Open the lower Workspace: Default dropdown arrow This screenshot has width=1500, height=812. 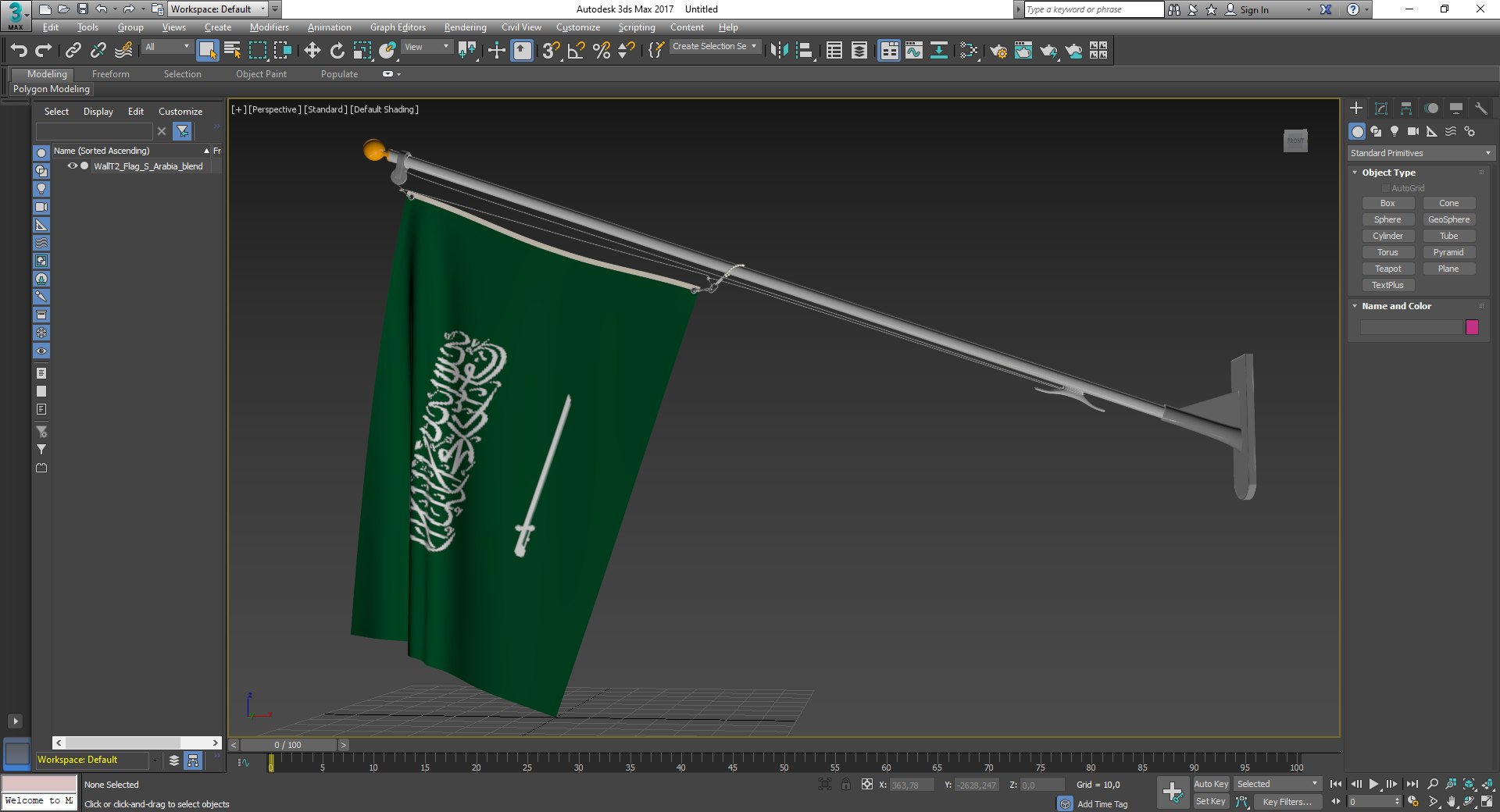[x=155, y=760]
